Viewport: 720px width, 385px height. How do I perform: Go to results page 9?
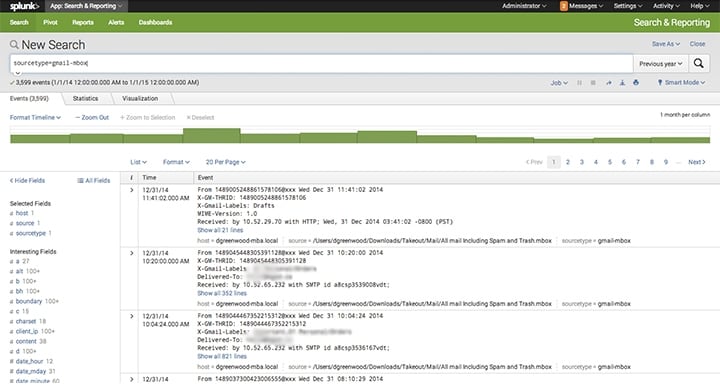[x=666, y=162]
